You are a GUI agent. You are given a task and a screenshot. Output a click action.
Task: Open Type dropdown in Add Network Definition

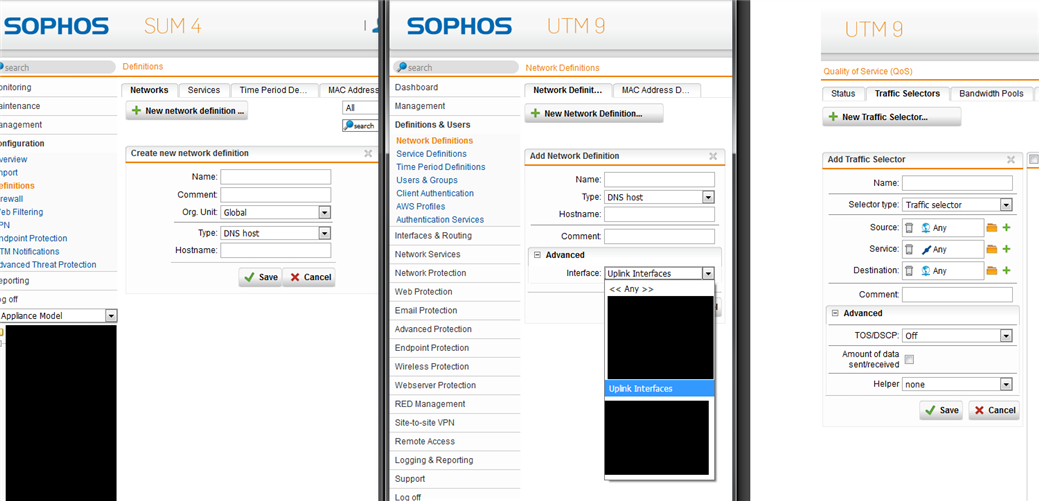pos(659,197)
